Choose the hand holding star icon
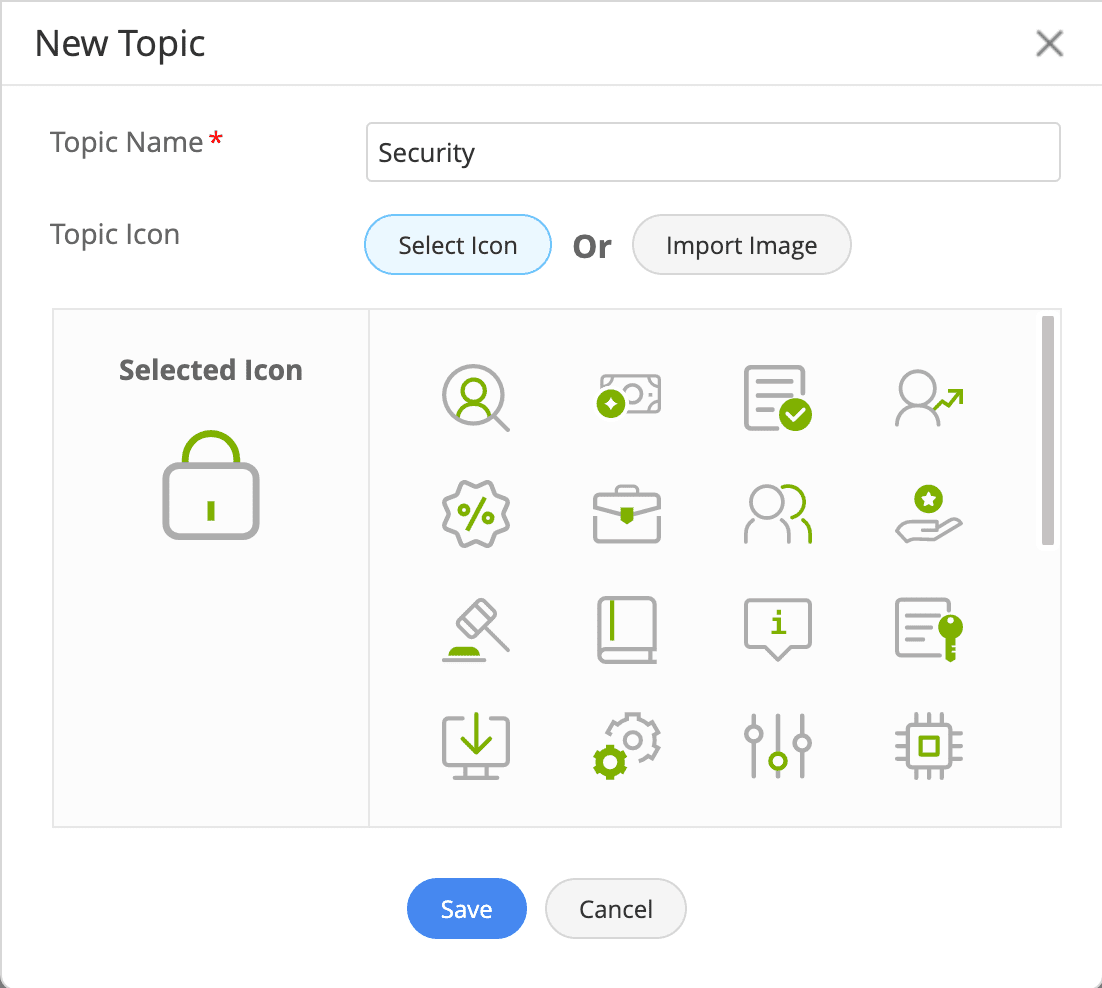Viewport: 1102px width, 988px height. click(929, 513)
